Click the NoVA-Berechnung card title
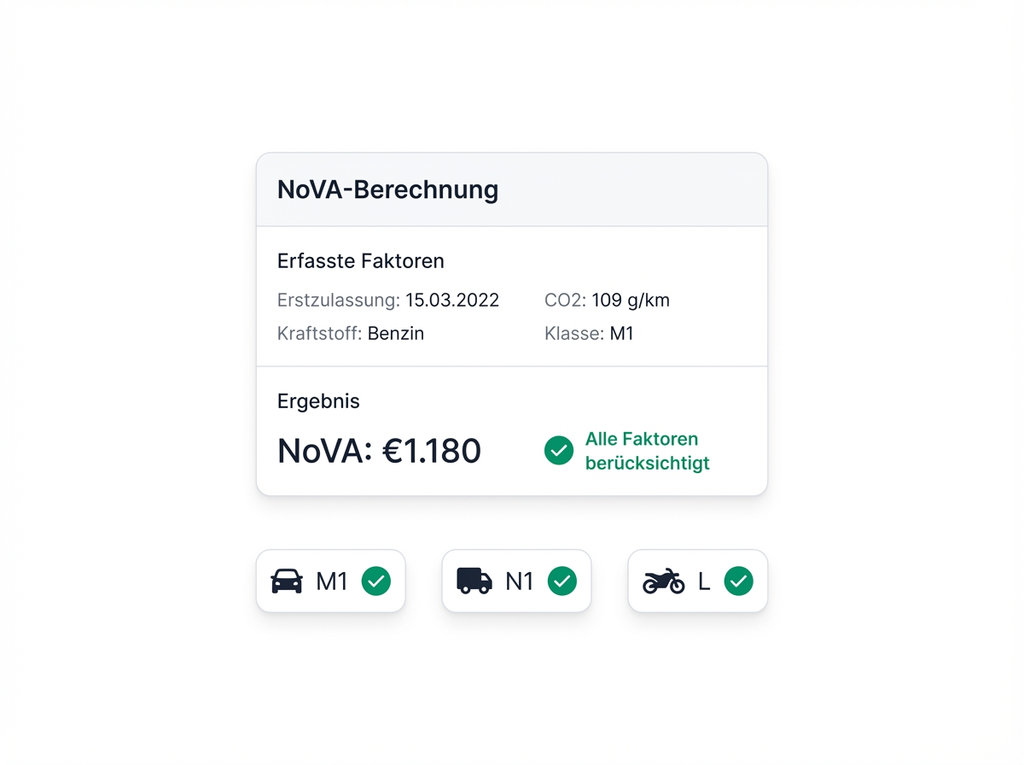1024x765 pixels. click(x=387, y=190)
